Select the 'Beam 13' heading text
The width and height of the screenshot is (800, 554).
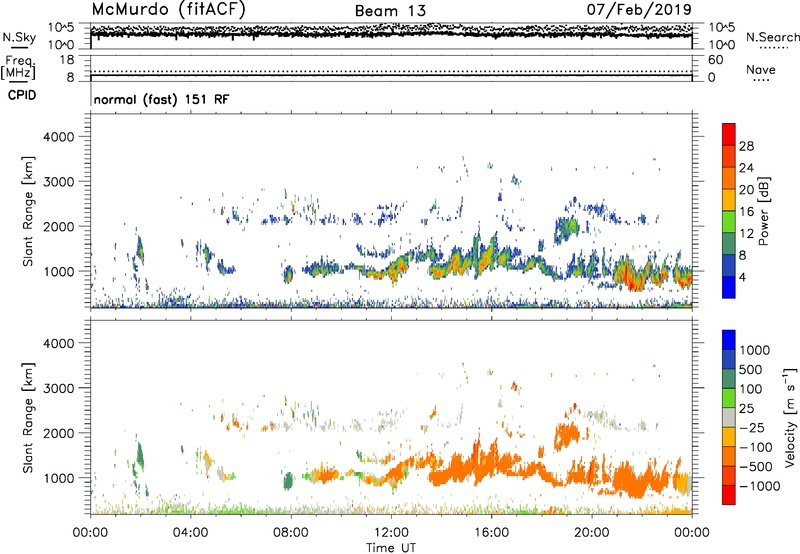click(x=390, y=11)
